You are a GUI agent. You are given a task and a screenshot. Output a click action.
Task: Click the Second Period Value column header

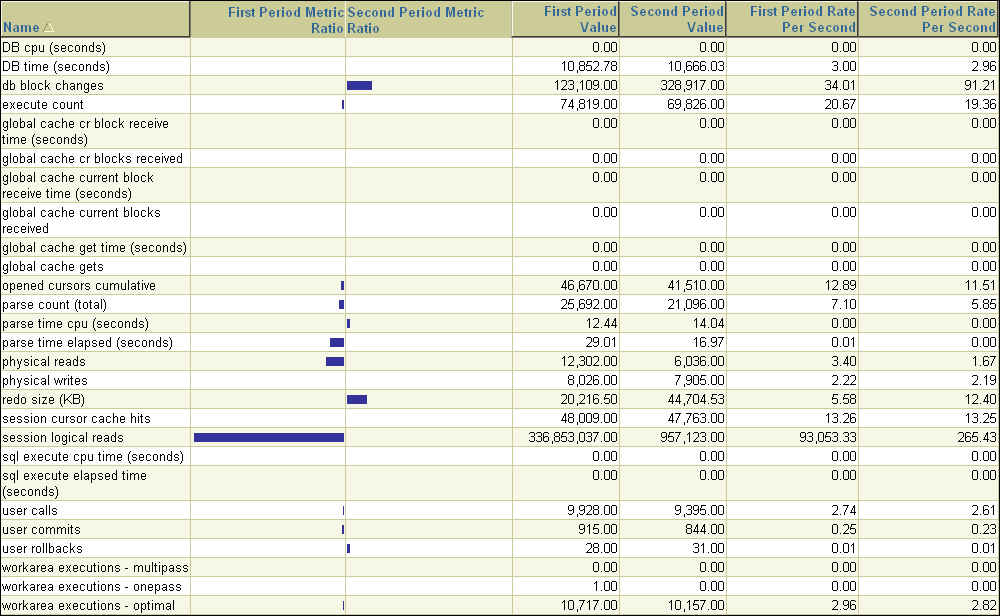coord(674,18)
